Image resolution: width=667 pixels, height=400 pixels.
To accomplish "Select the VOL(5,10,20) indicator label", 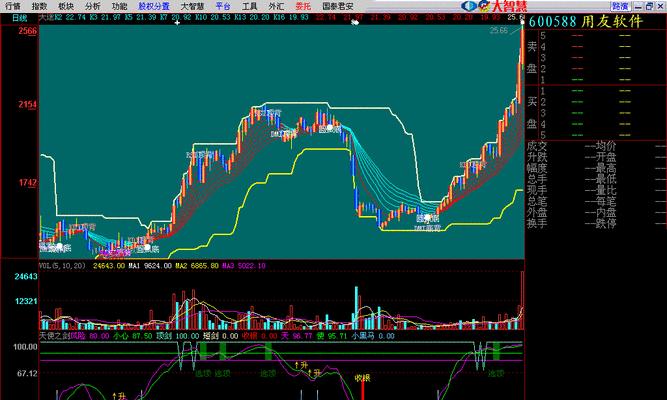I will click(62, 266).
